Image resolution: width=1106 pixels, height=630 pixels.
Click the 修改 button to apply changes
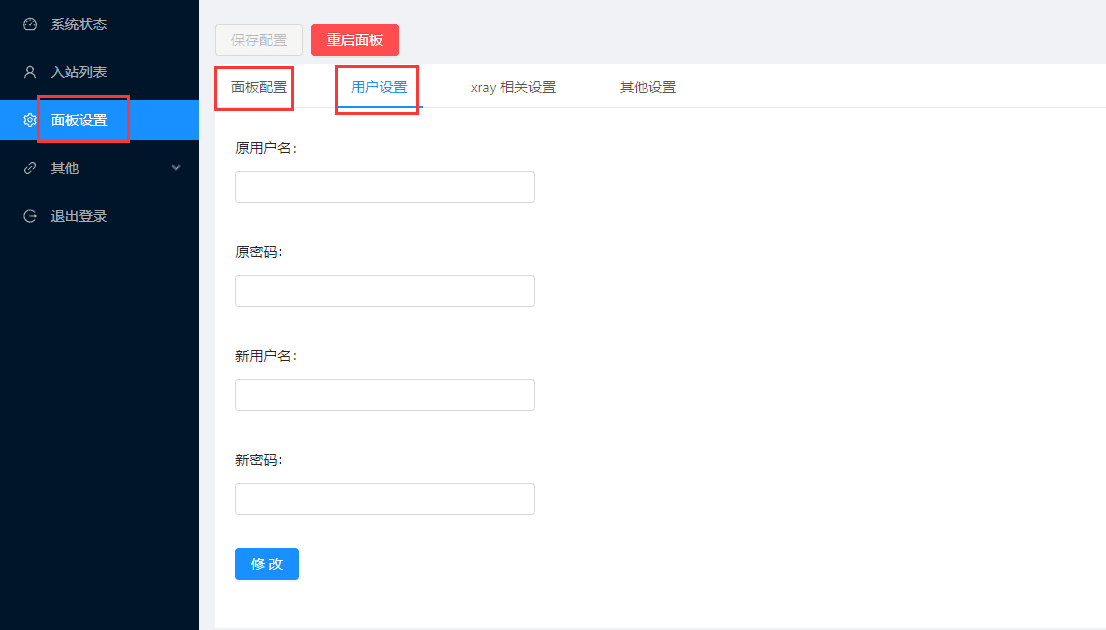(x=266, y=564)
